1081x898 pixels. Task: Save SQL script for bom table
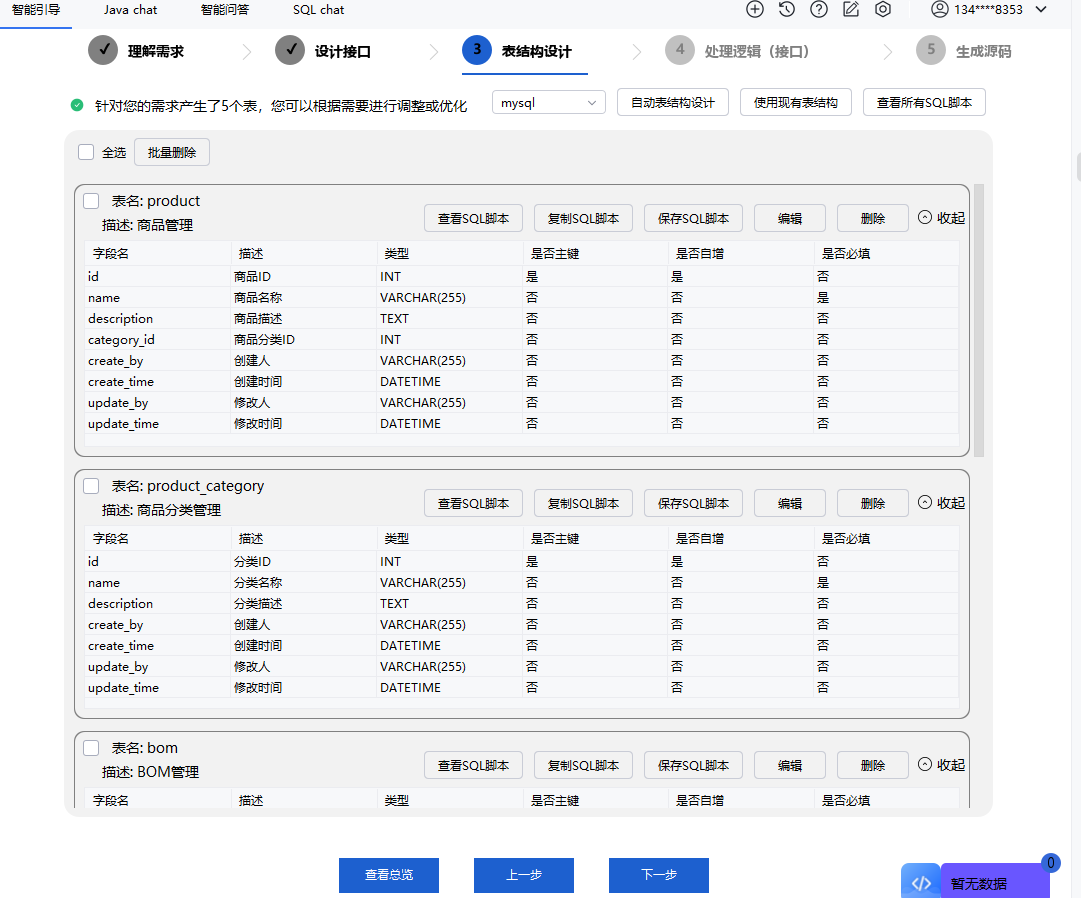[x=694, y=766]
